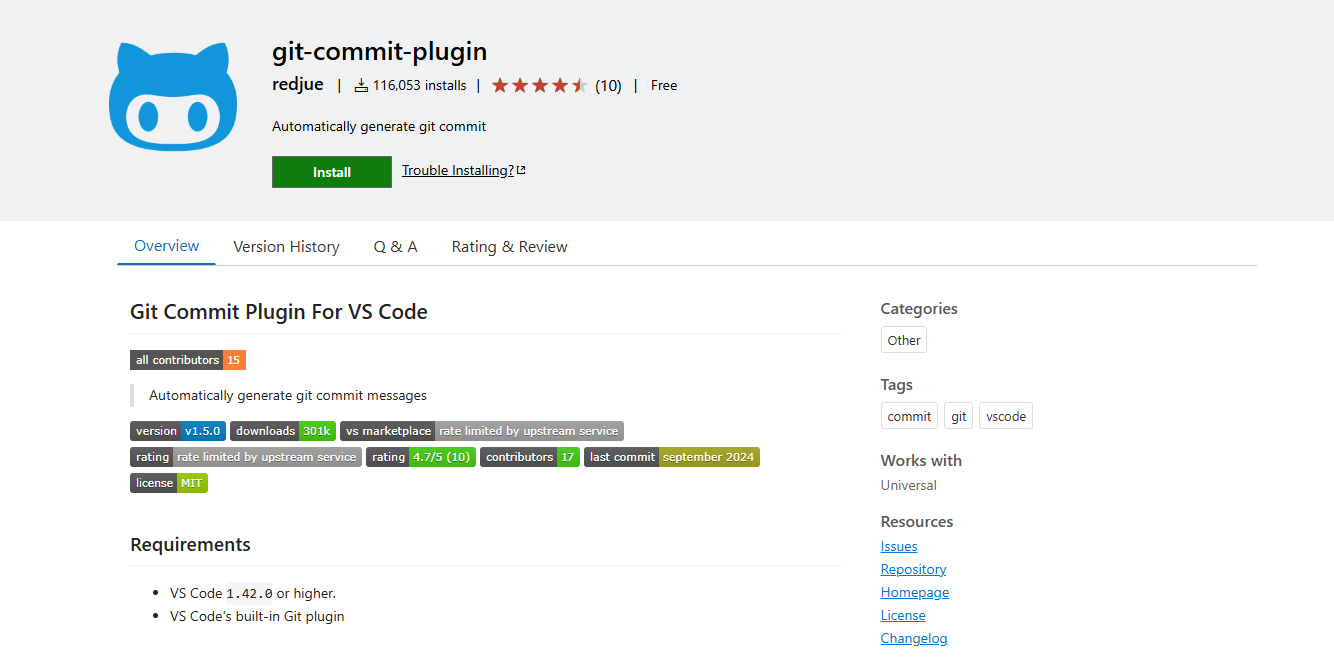This screenshot has width=1334, height=662.
Task: Click the rating 4.7/5 (10) badge
Action: [x=421, y=457]
